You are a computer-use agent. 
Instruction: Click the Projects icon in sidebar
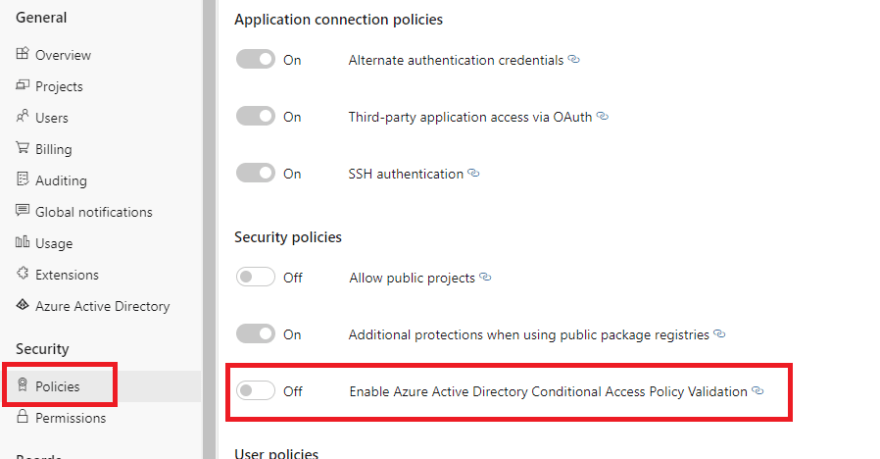(x=22, y=85)
